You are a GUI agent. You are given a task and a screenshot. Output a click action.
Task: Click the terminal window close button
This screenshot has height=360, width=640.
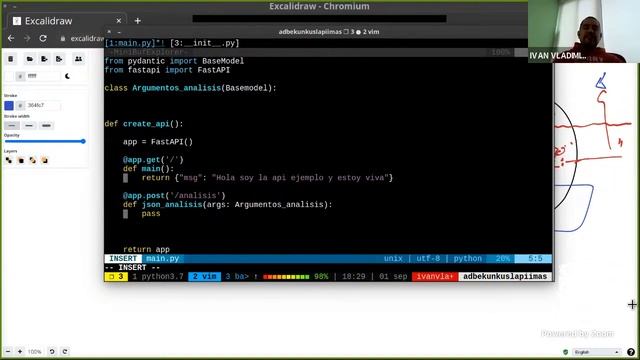tap(109, 32)
